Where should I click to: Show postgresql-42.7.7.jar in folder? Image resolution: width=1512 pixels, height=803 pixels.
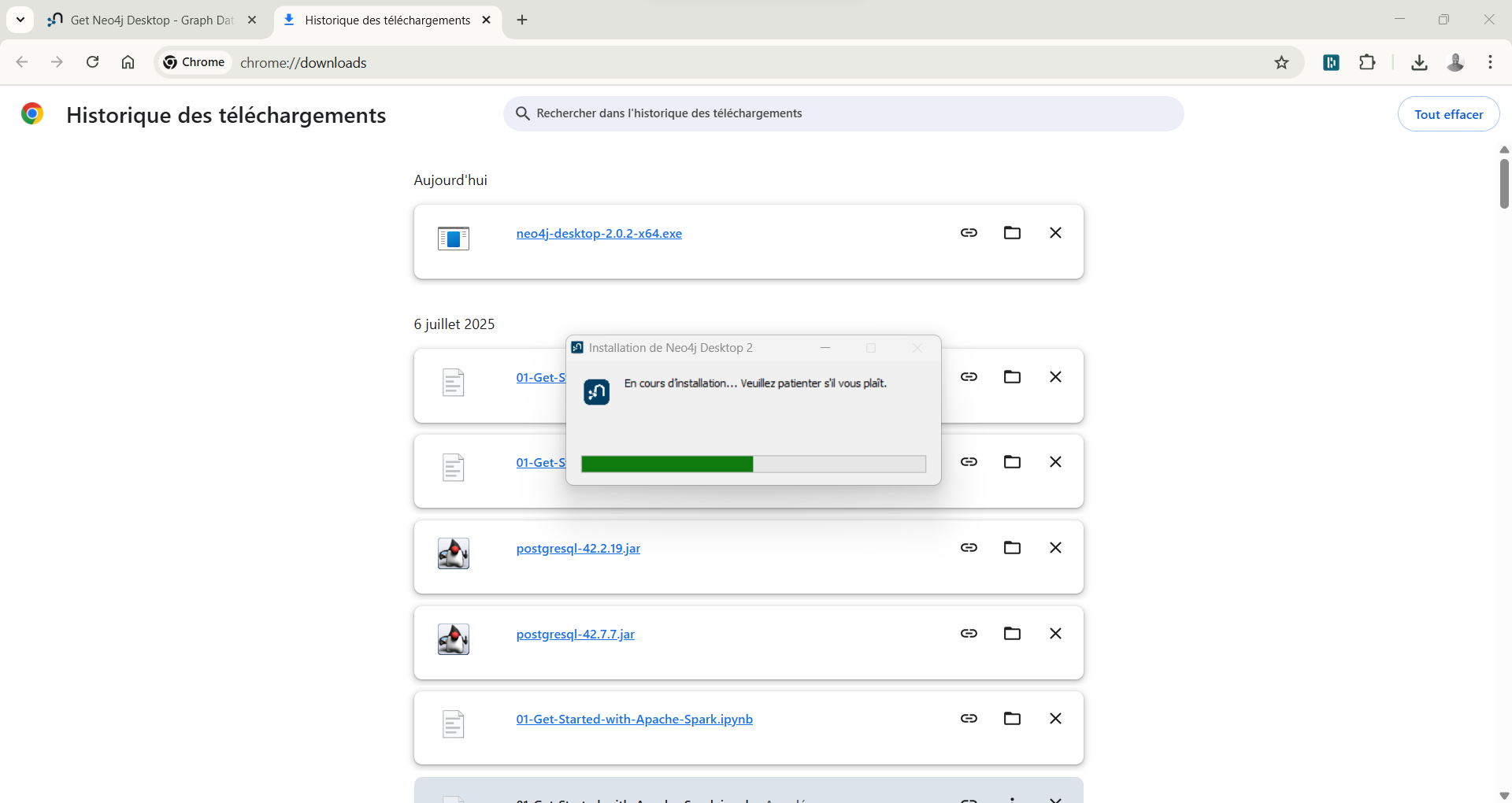(x=1012, y=634)
